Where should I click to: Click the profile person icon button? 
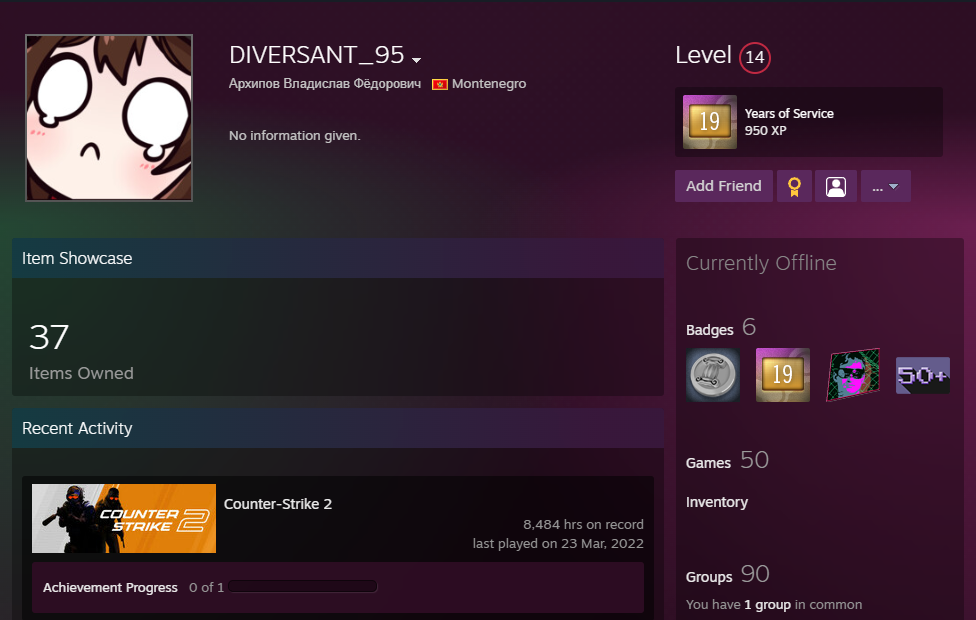tap(835, 186)
